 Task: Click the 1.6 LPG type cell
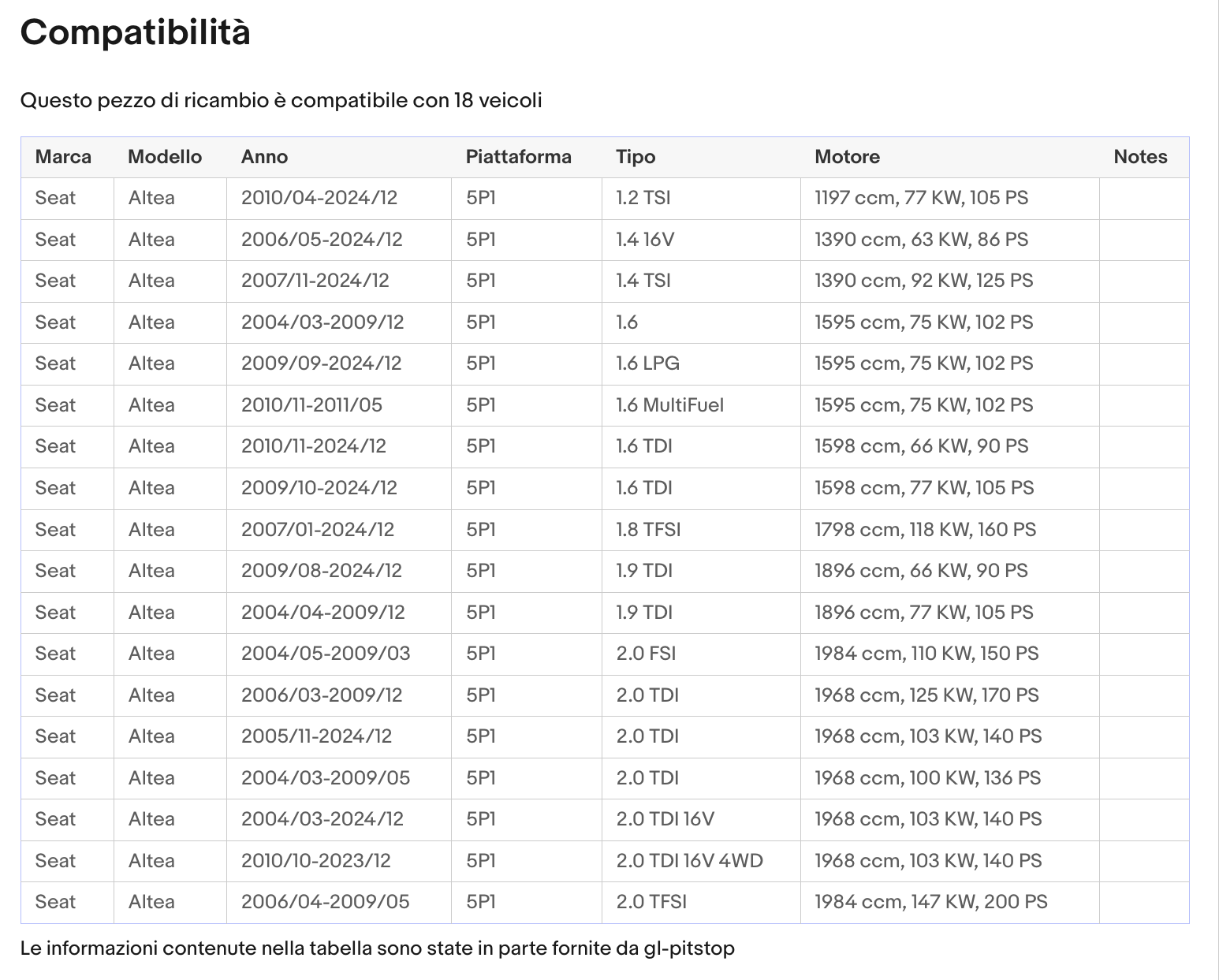(647, 363)
